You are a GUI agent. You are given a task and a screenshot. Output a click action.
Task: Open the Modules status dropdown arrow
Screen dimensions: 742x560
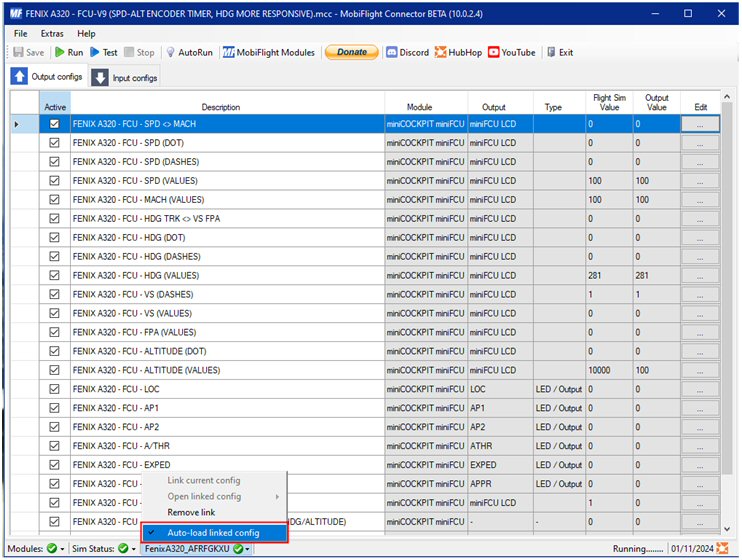[x=62, y=549]
